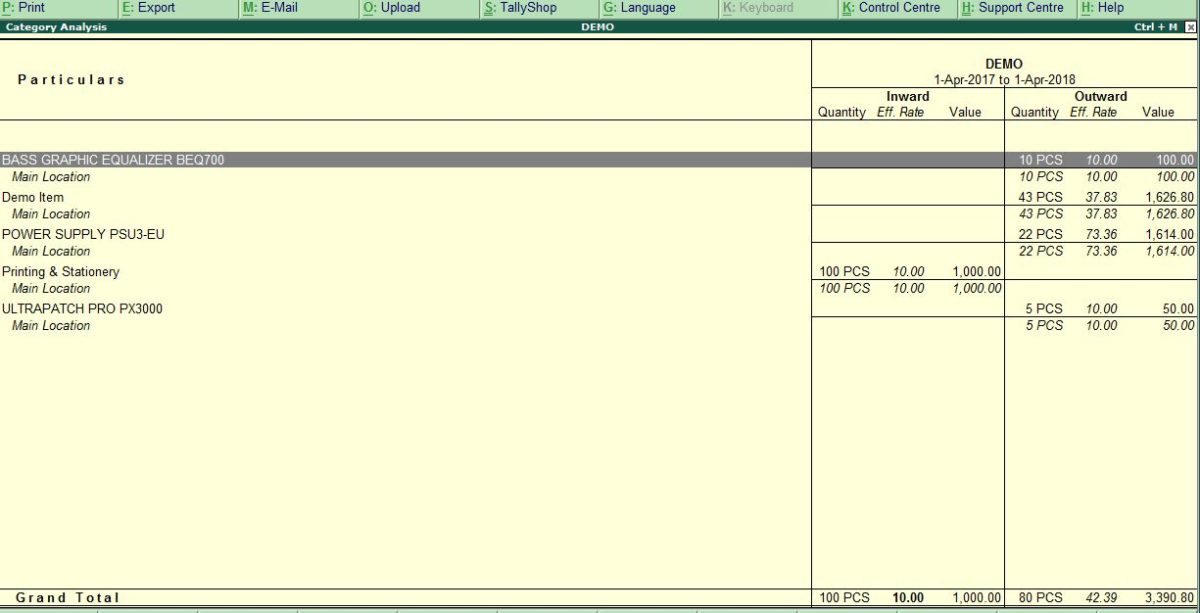Upload the report to a server
The height and width of the screenshot is (613, 1200).
tap(395, 7)
